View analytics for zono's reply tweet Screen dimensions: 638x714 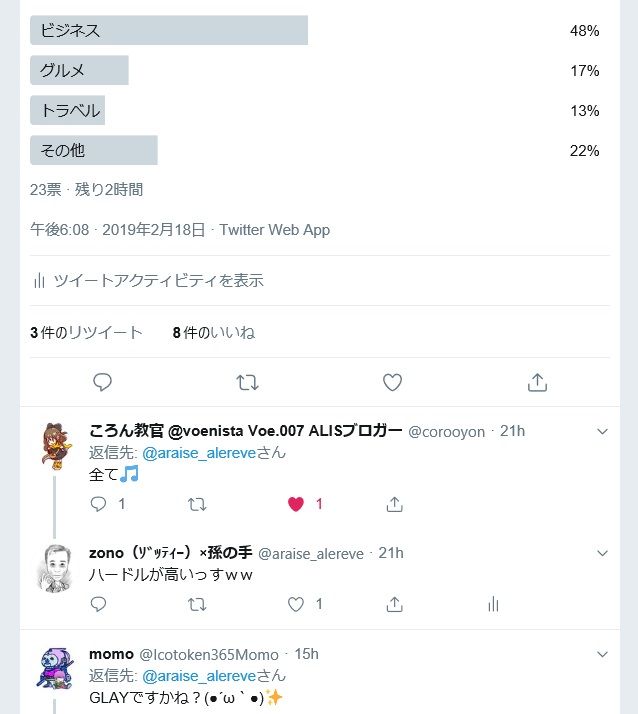pos(492,604)
